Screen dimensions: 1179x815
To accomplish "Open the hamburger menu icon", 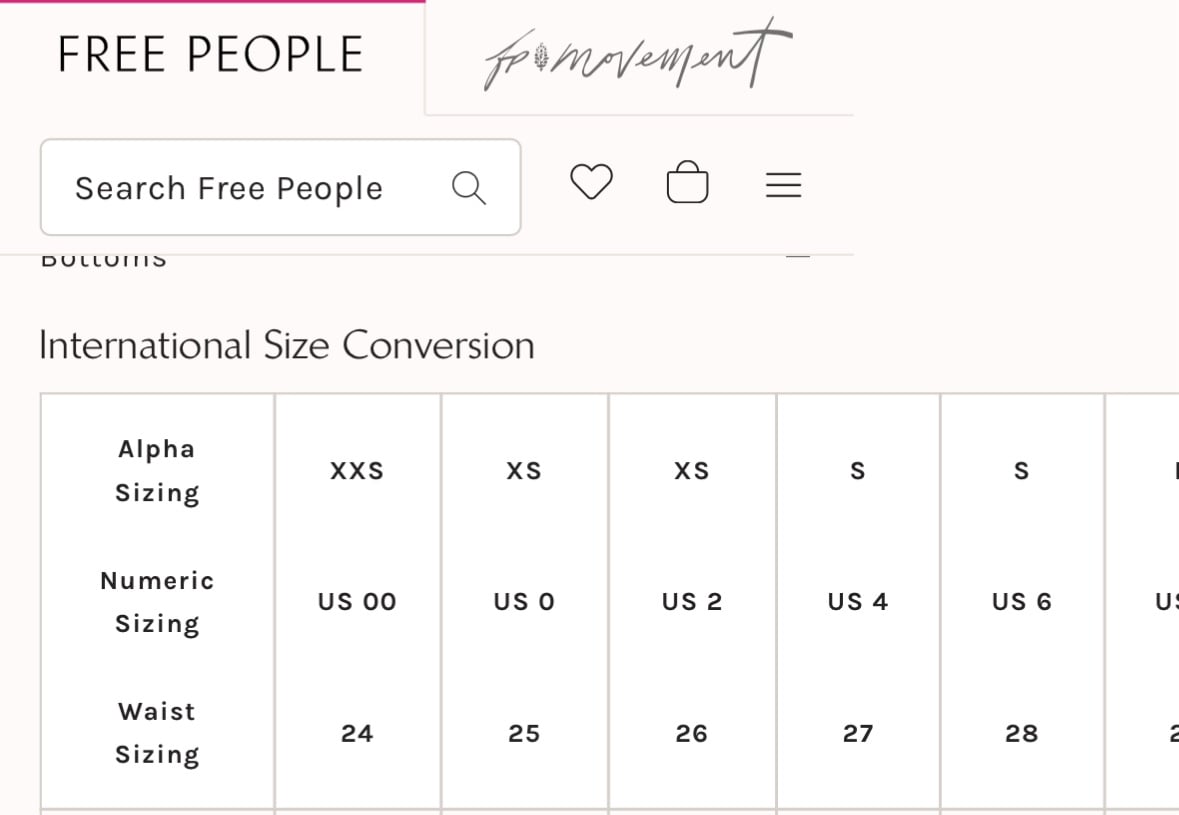I will (x=783, y=185).
